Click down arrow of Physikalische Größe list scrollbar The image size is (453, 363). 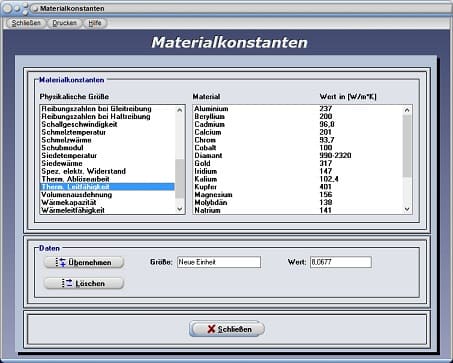coord(180,209)
